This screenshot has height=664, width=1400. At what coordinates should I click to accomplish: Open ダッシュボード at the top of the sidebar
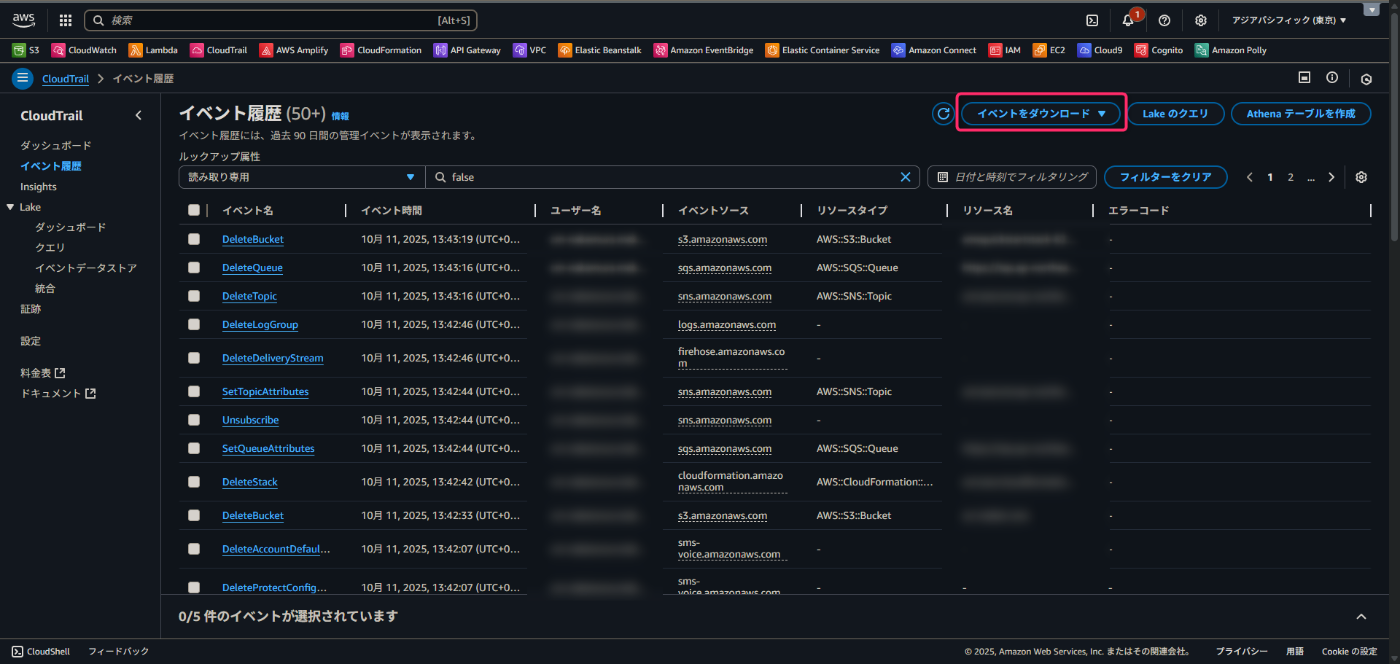click(56, 146)
